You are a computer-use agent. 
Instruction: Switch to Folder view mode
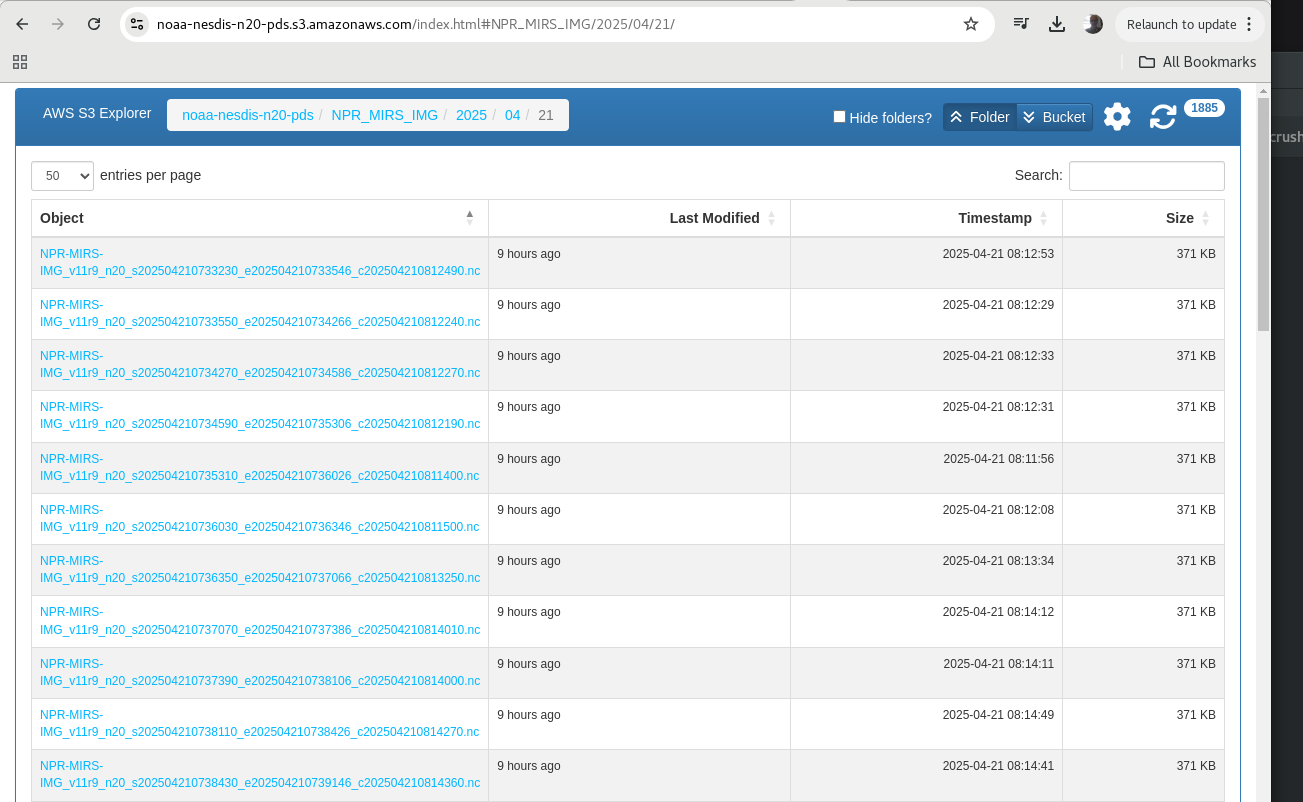click(979, 117)
